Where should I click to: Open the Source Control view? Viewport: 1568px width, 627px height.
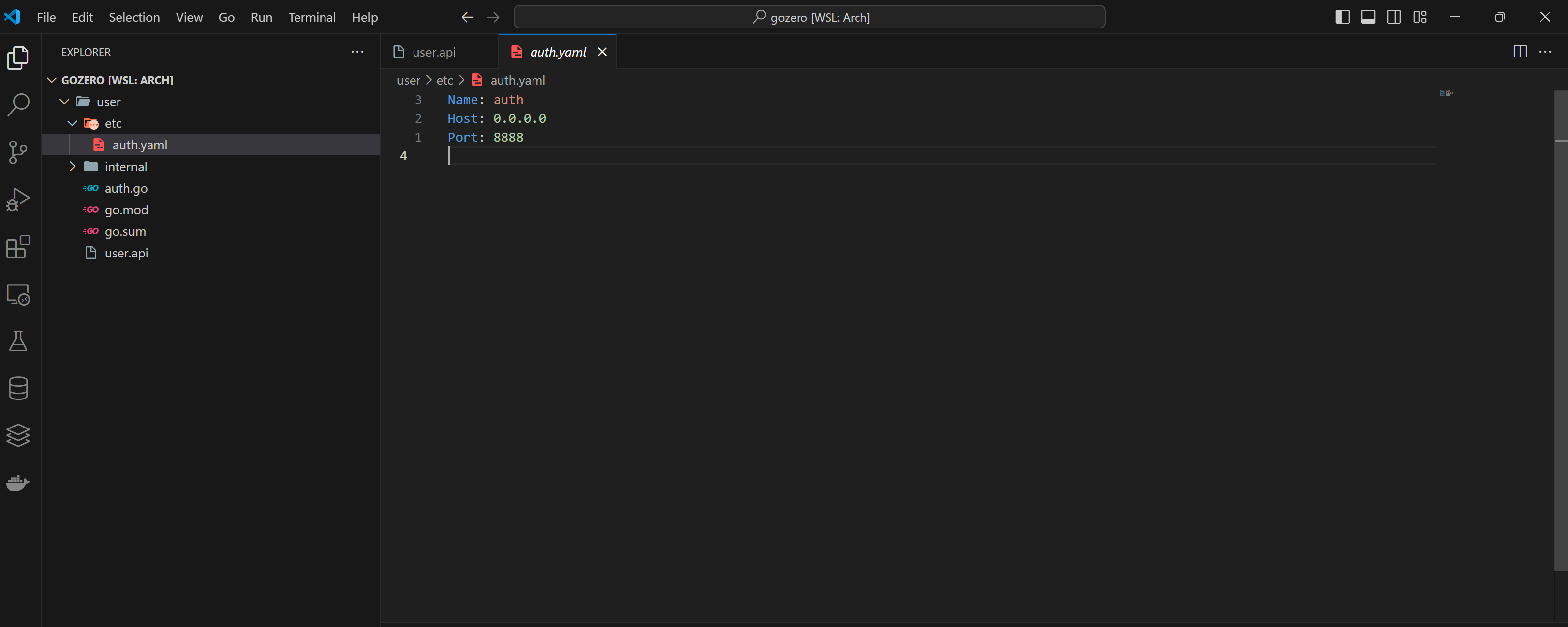pos(18,152)
